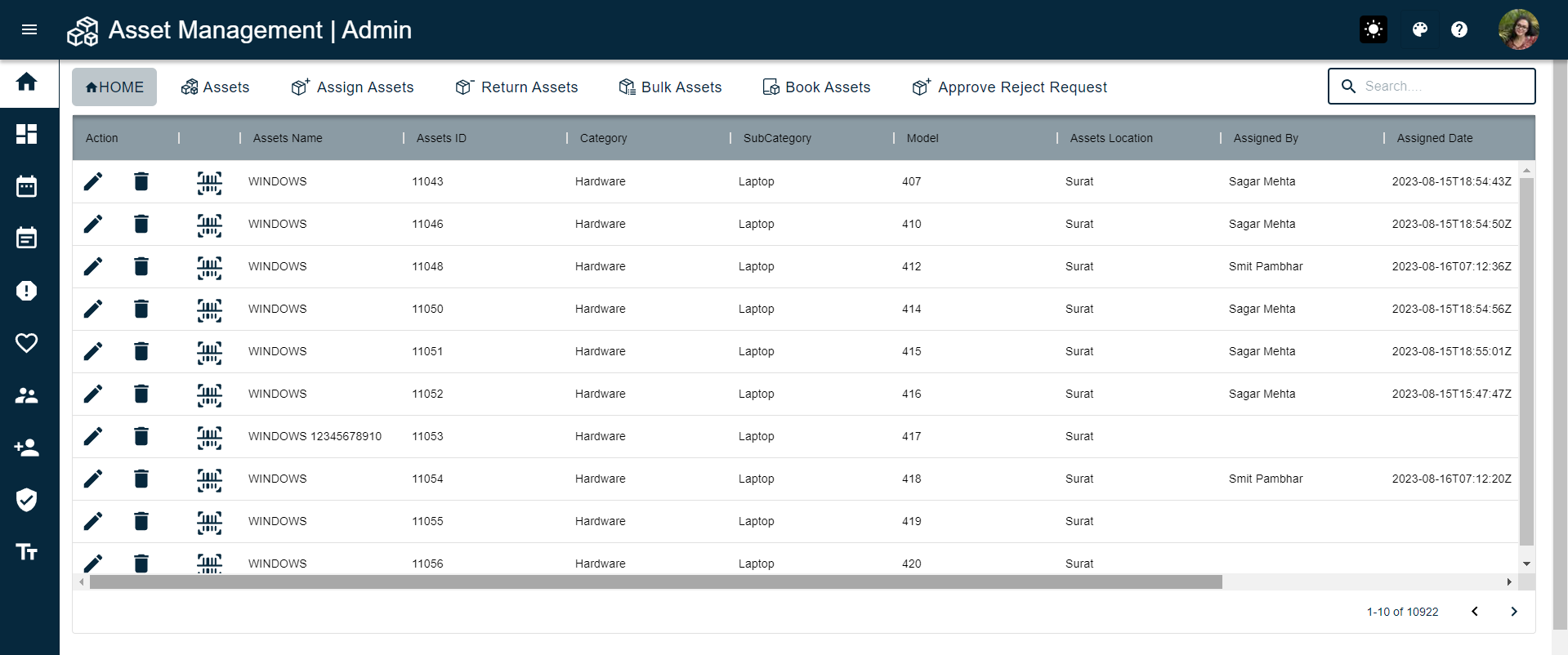Click the dashboard icon in the sidebar
Viewport: 1568px width, 655px height.
pos(27,134)
